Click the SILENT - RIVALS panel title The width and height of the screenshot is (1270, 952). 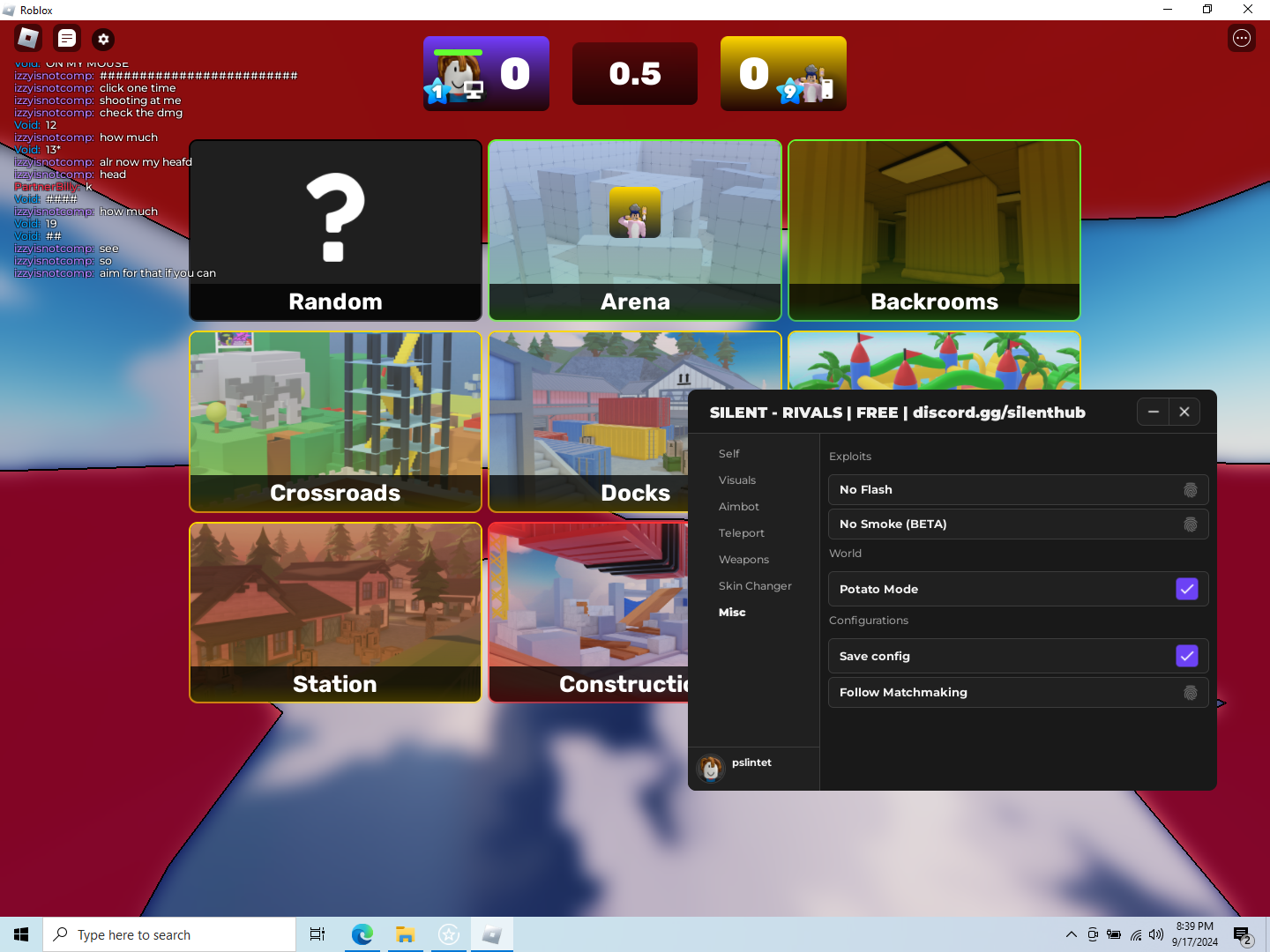[898, 413]
